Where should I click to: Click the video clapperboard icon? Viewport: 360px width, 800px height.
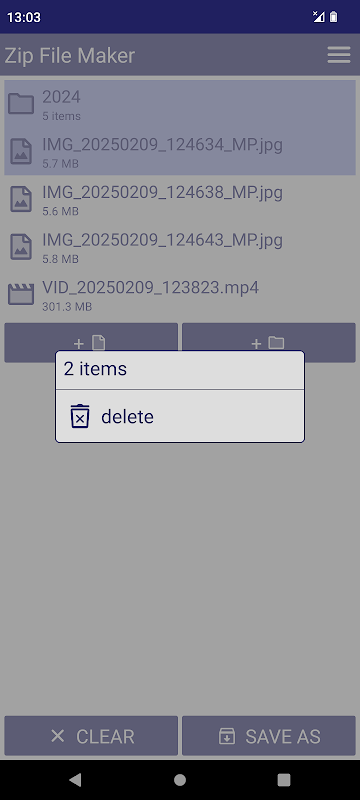pyautogui.click(x=21, y=294)
